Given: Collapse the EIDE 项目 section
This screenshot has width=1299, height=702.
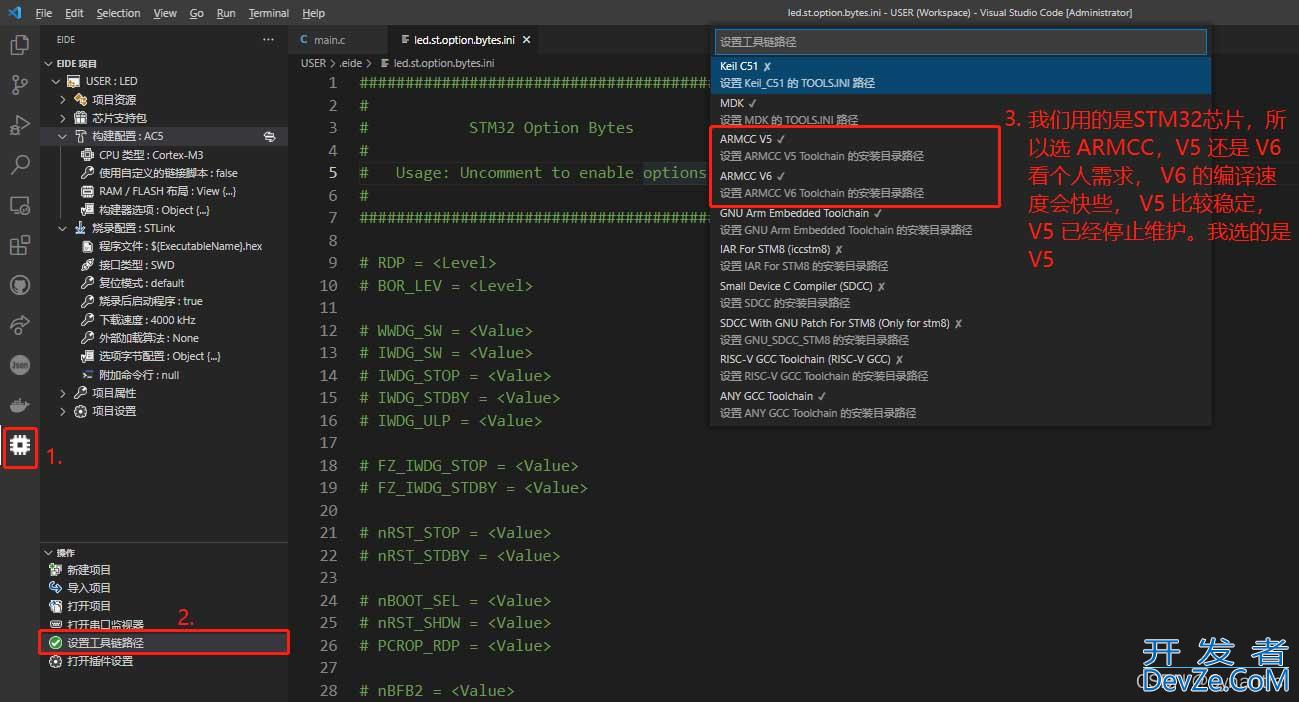Looking at the screenshot, I should point(49,63).
